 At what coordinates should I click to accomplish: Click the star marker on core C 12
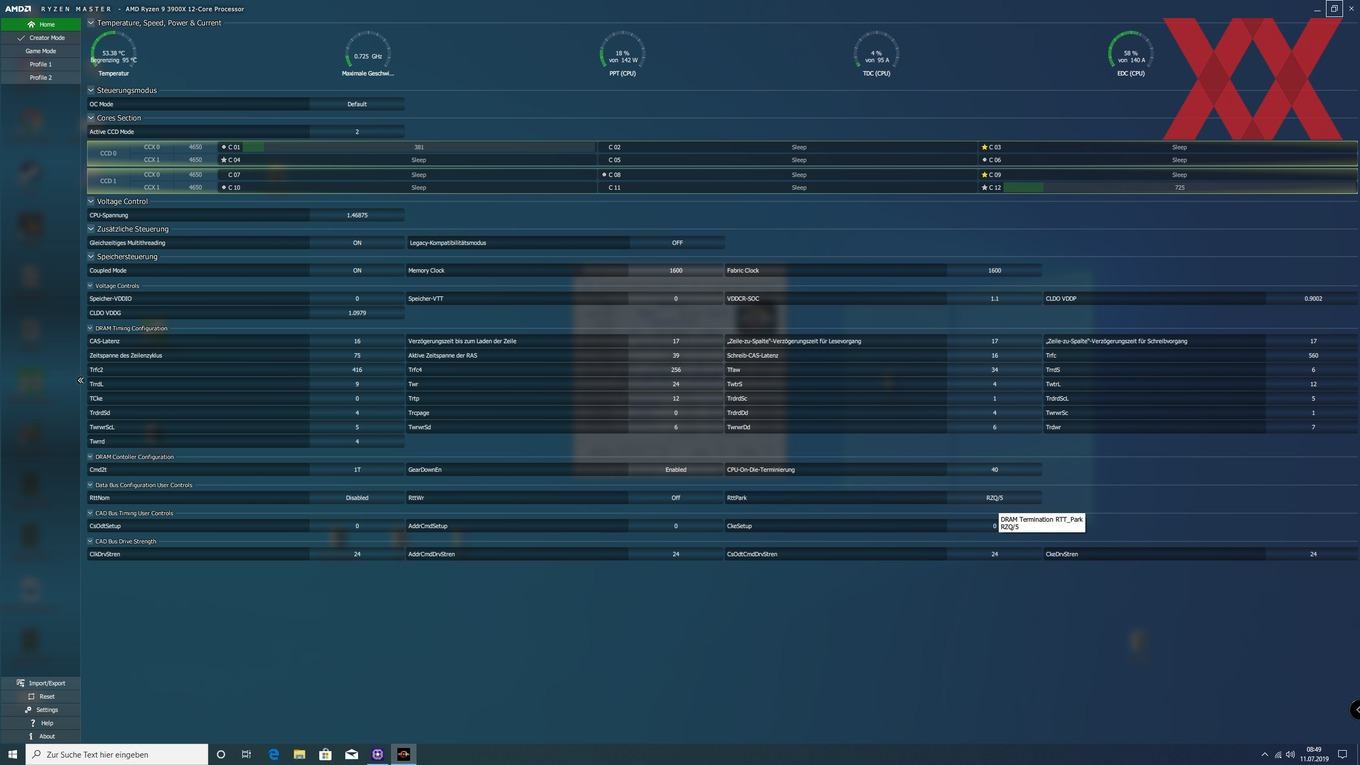984,188
